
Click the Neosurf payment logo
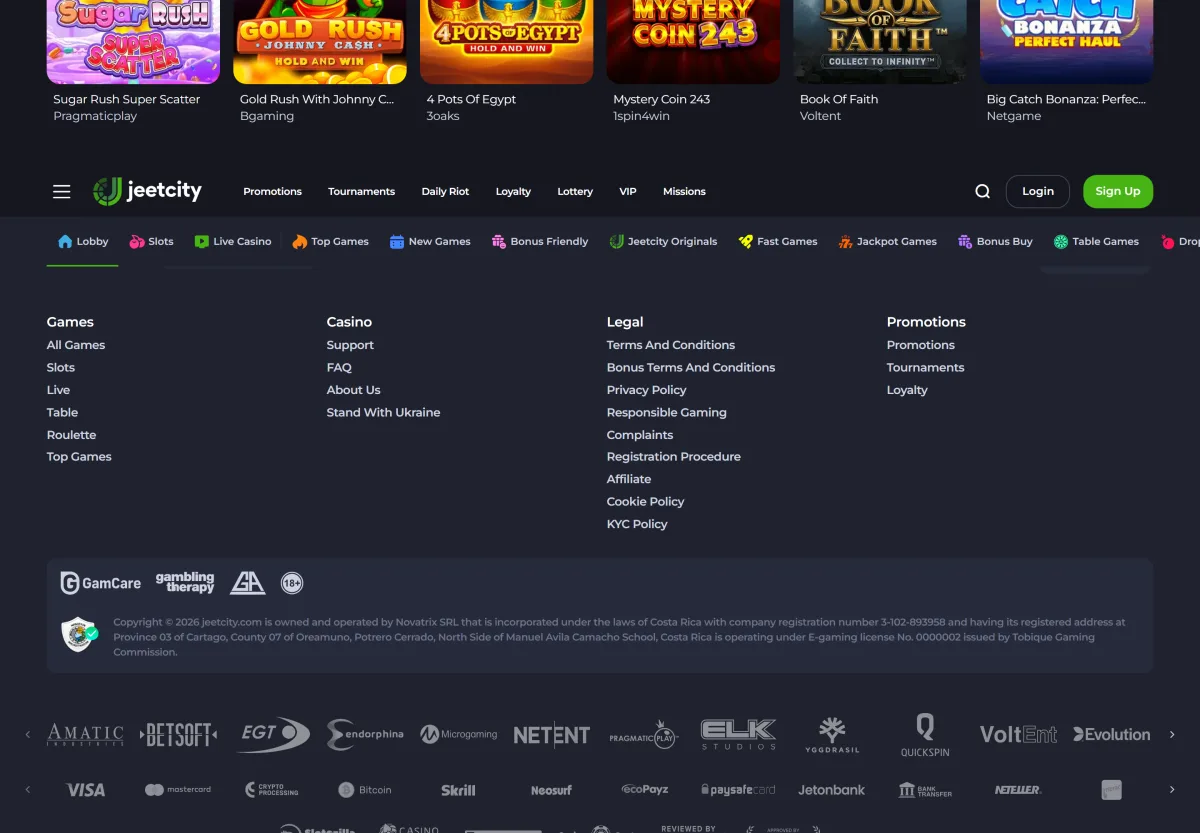[x=551, y=790]
